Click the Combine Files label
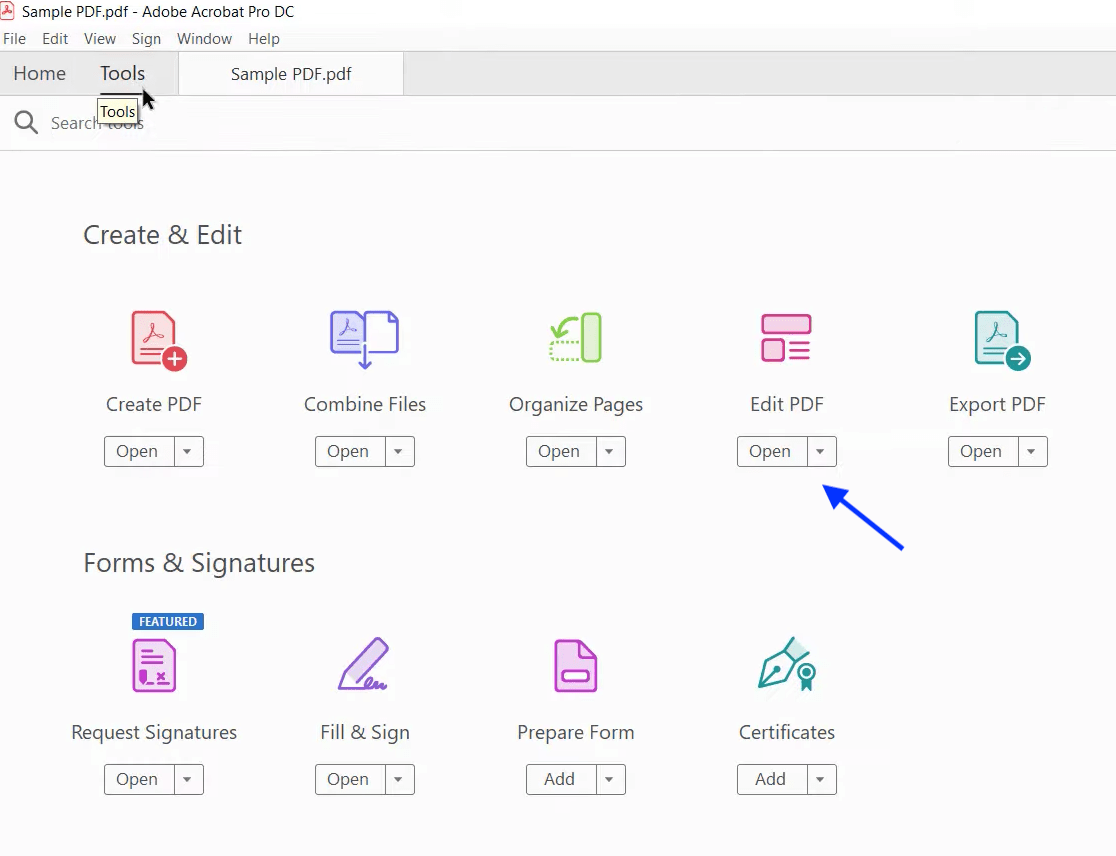The height and width of the screenshot is (856, 1116). click(364, 404)
